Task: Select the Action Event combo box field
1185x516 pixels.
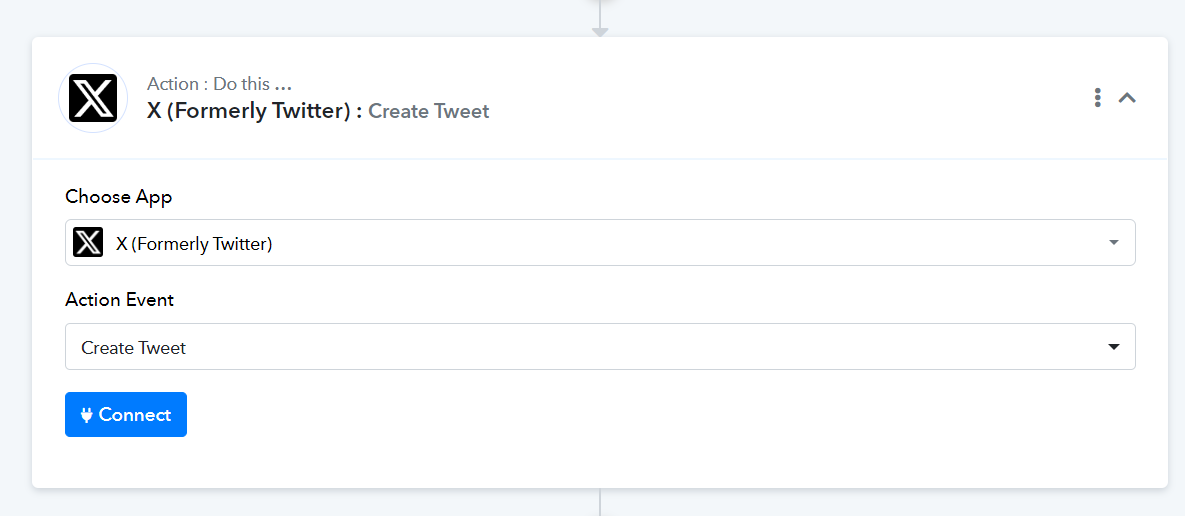Action: [600, 347]
